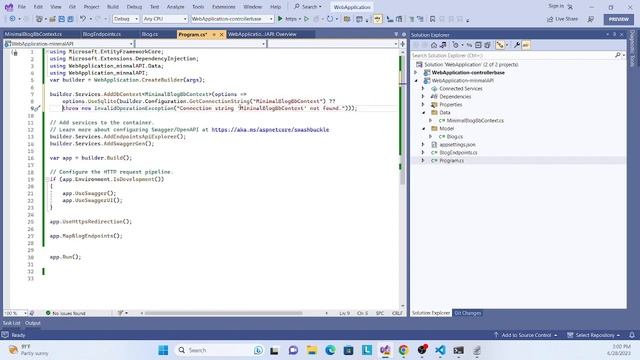Click the Save icon in toolbar
The width and height of the screenshot is (640, 360).
tap(62, 19)
